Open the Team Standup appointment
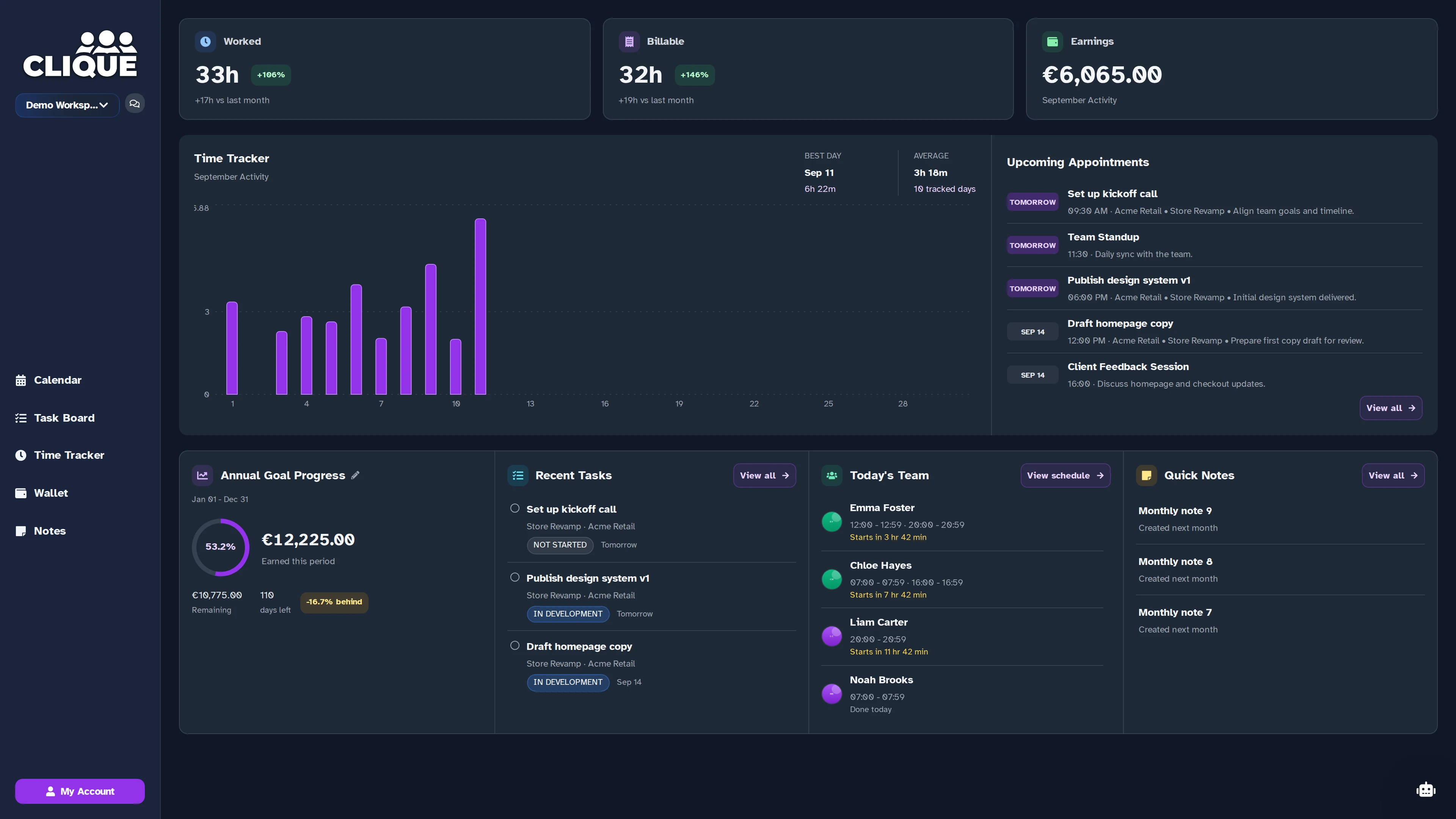Viewport: 1456px width, 819px height. [1214, 245]
